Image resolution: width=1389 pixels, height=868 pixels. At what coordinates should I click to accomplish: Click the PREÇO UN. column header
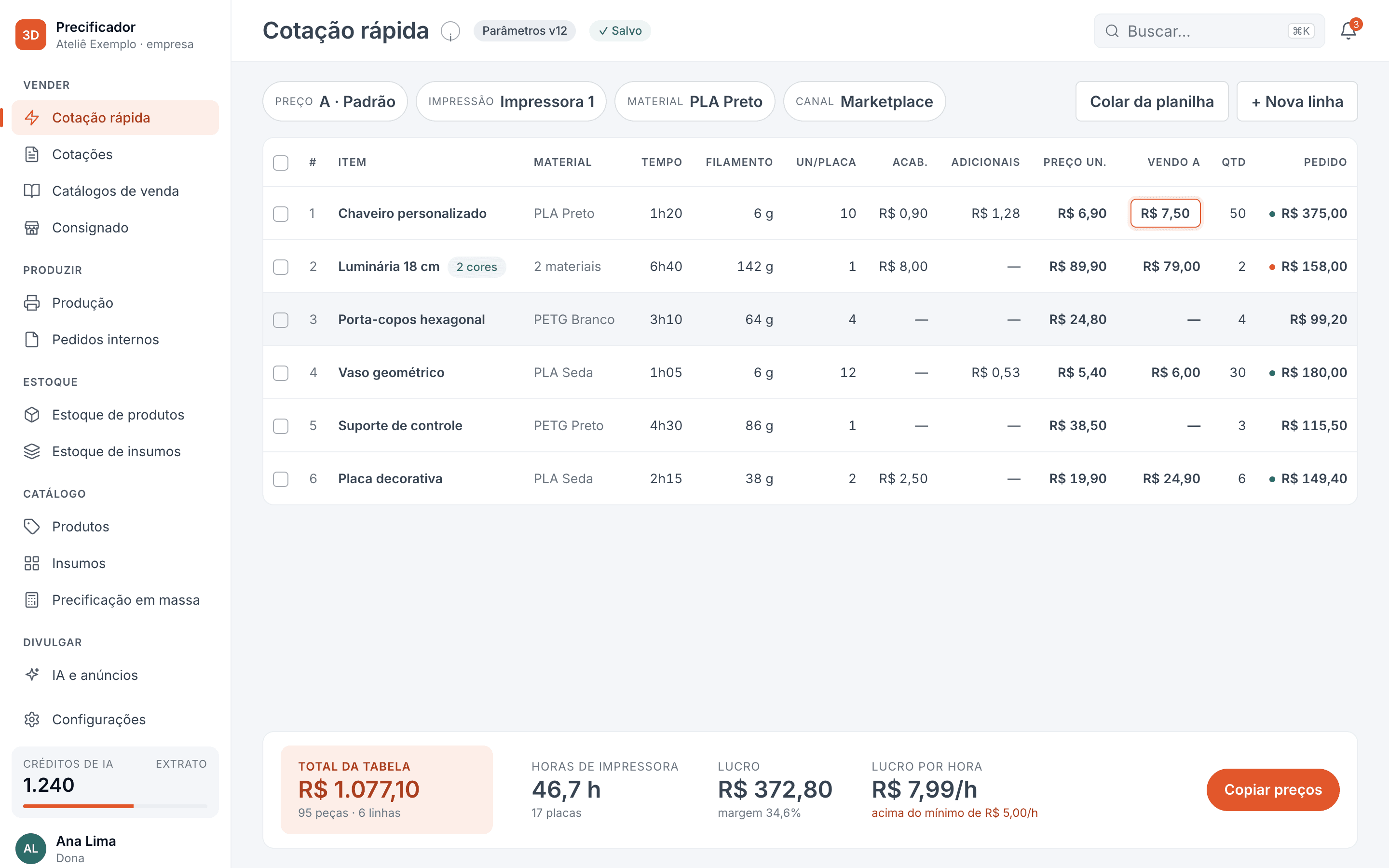click(1075, 163)
